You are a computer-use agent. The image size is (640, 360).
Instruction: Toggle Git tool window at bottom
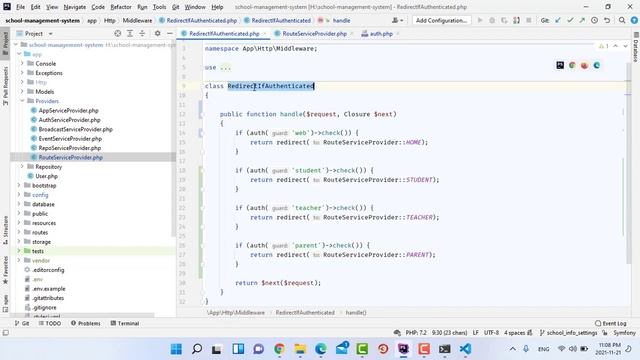[x=22, y=323]
